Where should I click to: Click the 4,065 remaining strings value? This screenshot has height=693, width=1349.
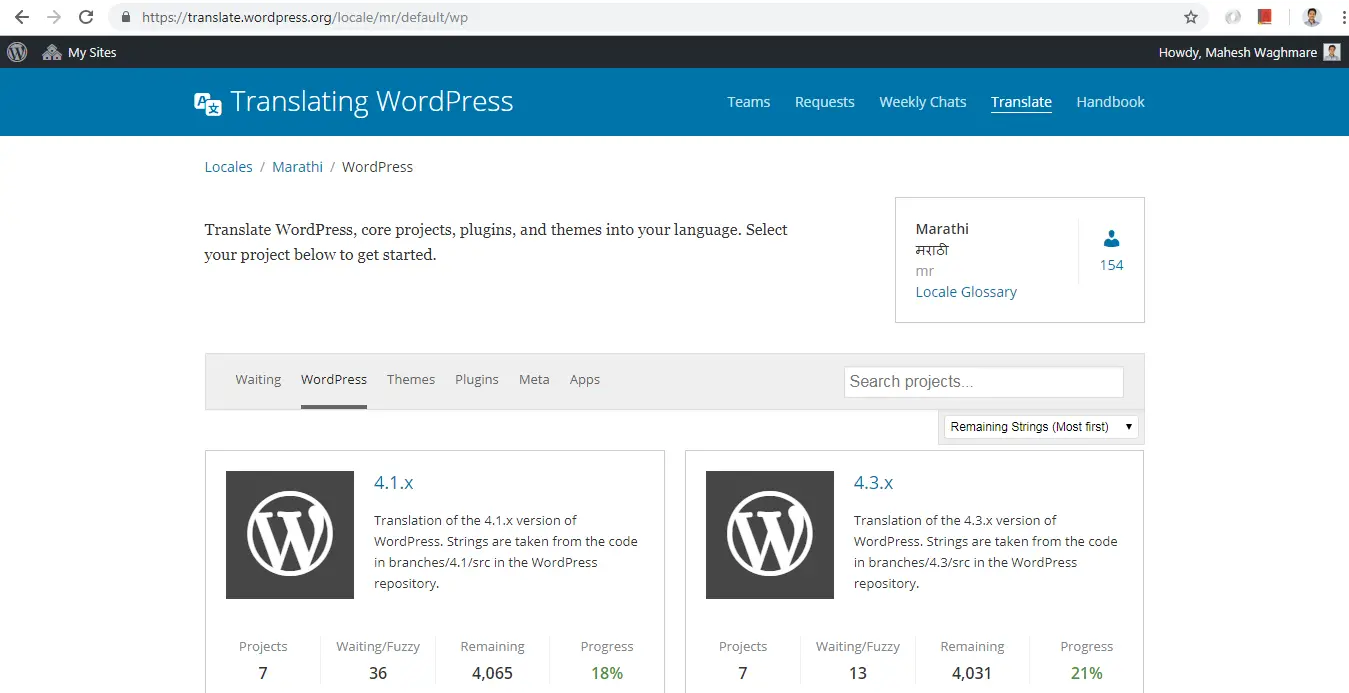point(493,673)
